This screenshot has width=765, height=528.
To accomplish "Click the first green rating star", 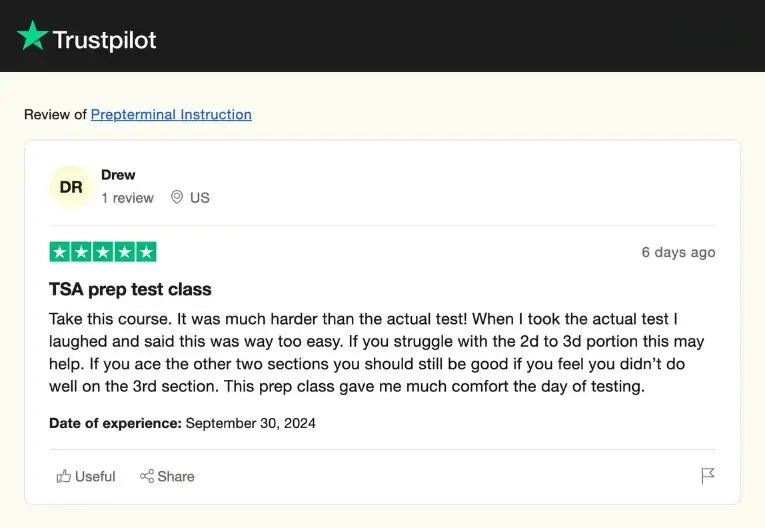I will pos(60,252).
